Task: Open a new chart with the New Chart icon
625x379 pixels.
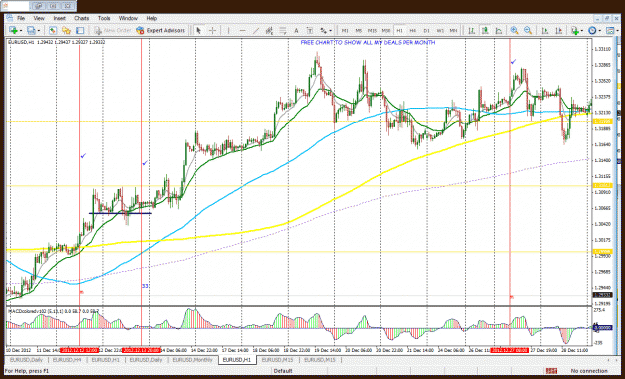Action: 12,30
